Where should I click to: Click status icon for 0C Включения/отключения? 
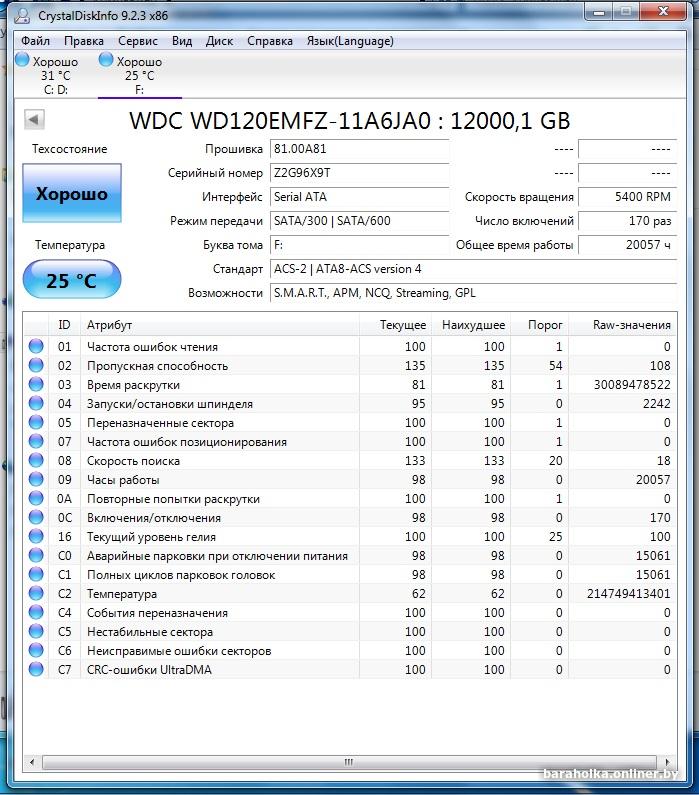pyautogui.click(x=36, y=517)
